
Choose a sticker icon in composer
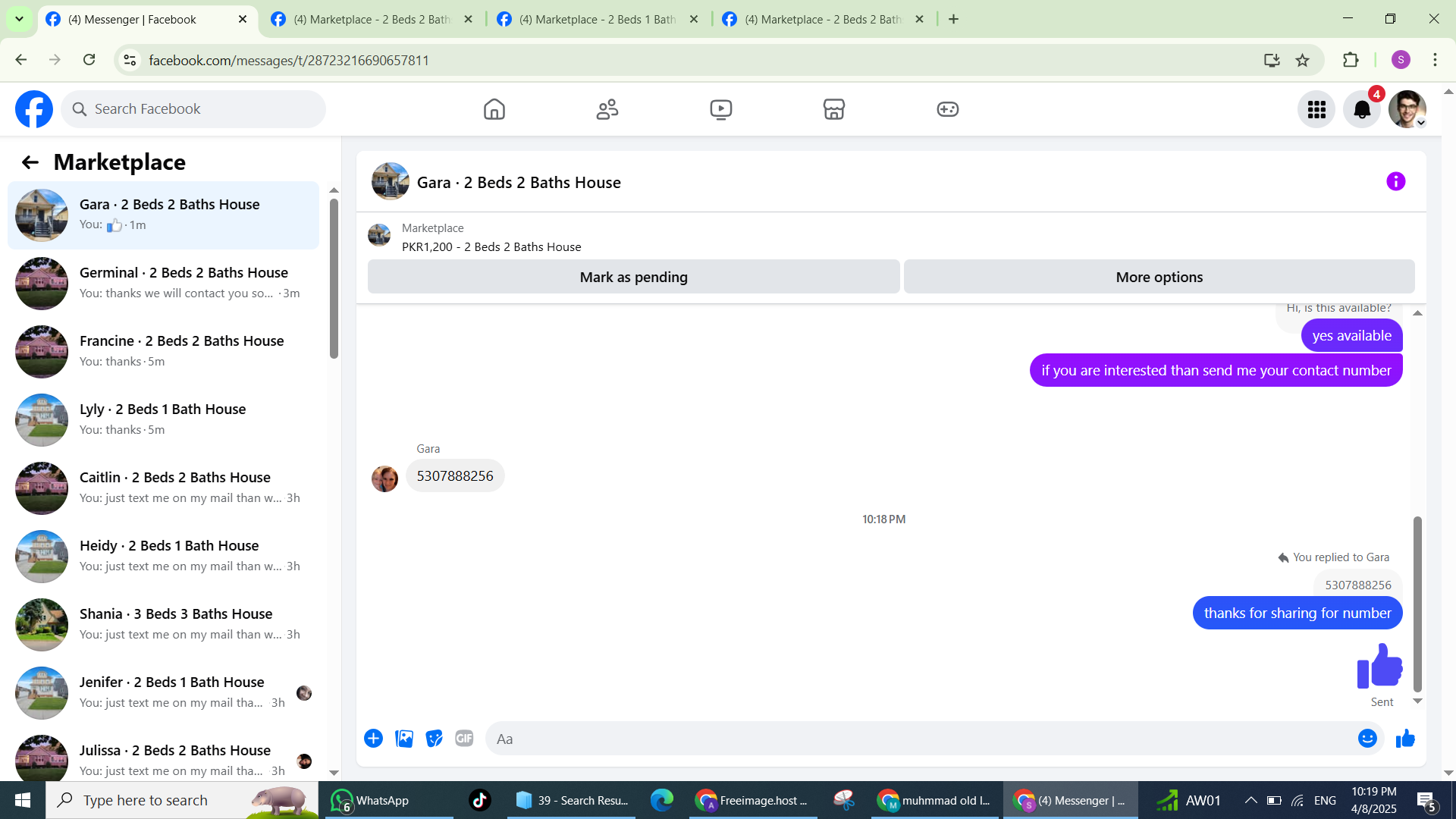434,739
